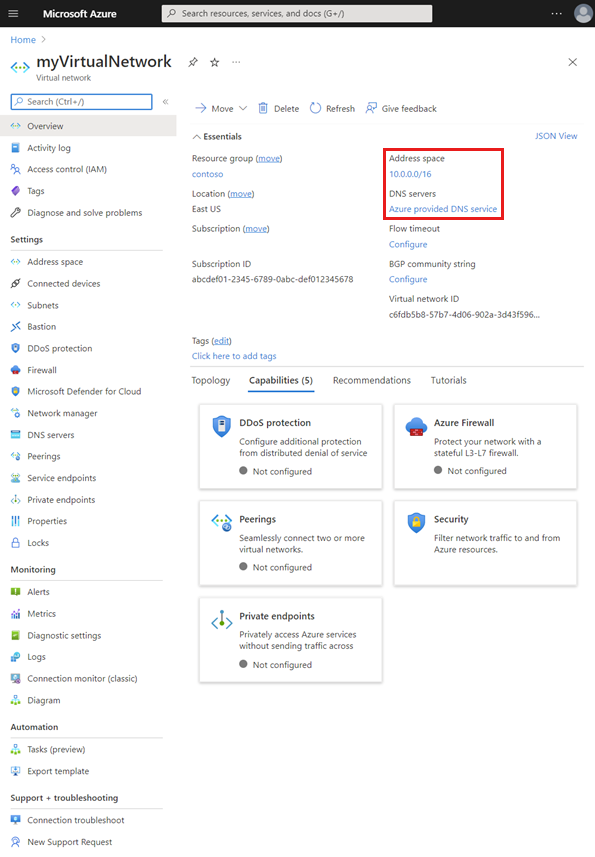Open the Bastion sidebar item
Viewport: 595px width, 857px height.
point(42,327)
